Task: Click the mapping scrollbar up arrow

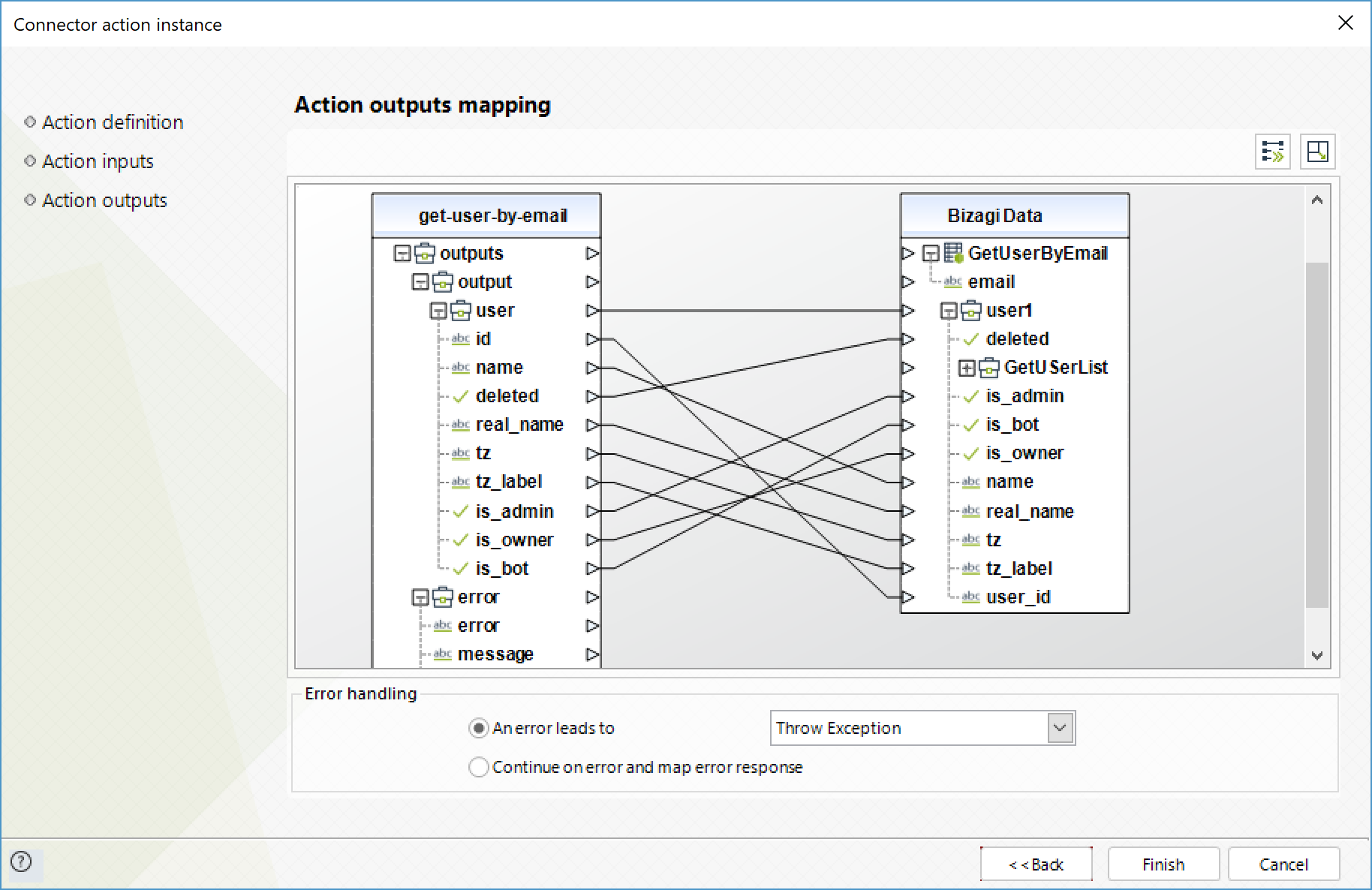Action: coord(1317,200)
